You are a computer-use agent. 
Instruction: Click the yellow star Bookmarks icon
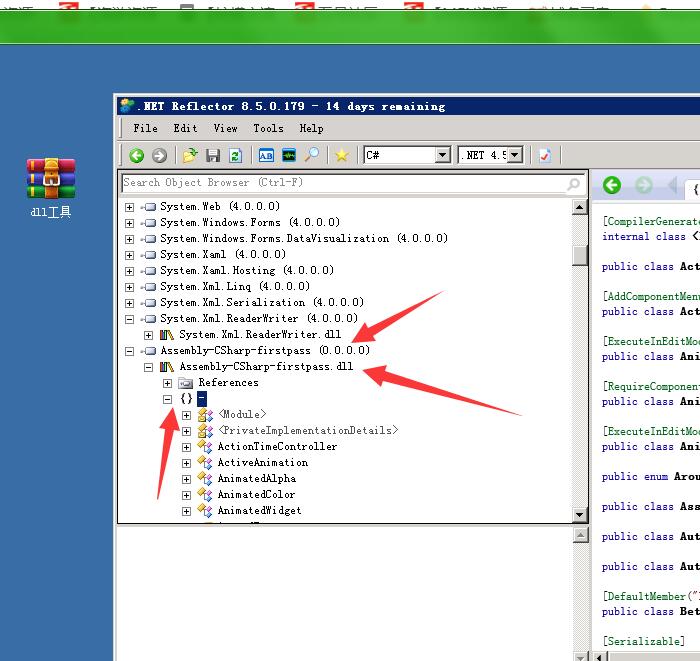(x=341, y=155)
